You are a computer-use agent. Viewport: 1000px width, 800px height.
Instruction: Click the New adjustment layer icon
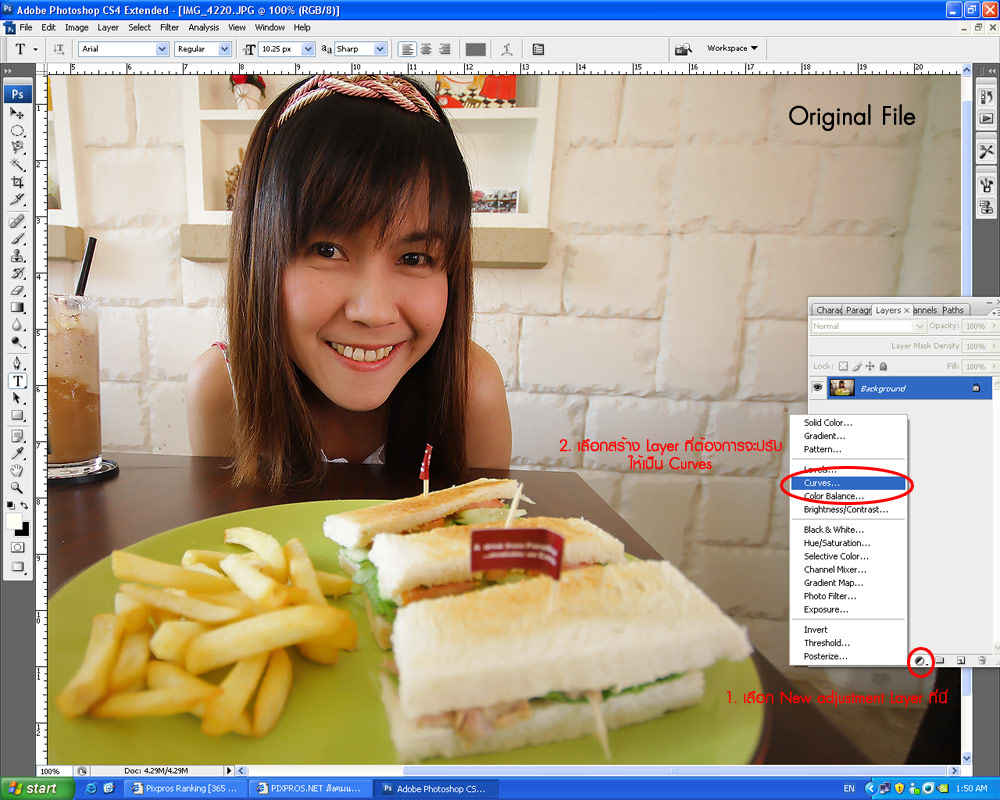tap(919, 660)
